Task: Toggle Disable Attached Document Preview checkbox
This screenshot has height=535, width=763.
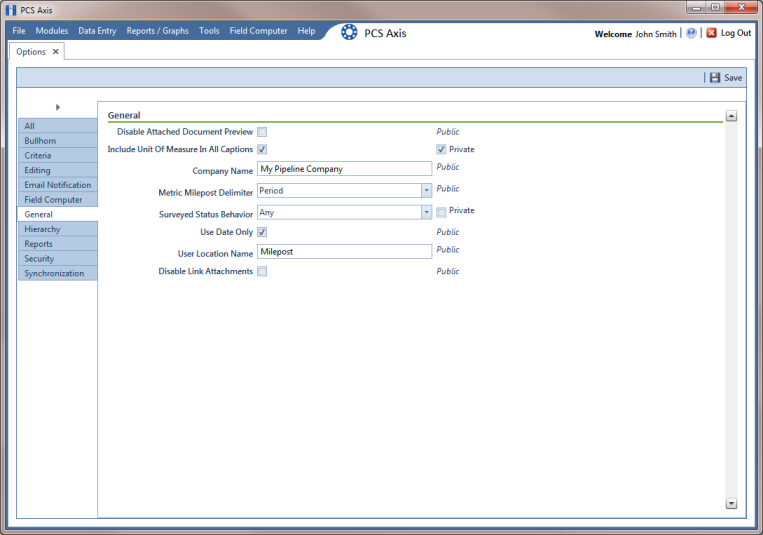Action: [x=262, y=132]
